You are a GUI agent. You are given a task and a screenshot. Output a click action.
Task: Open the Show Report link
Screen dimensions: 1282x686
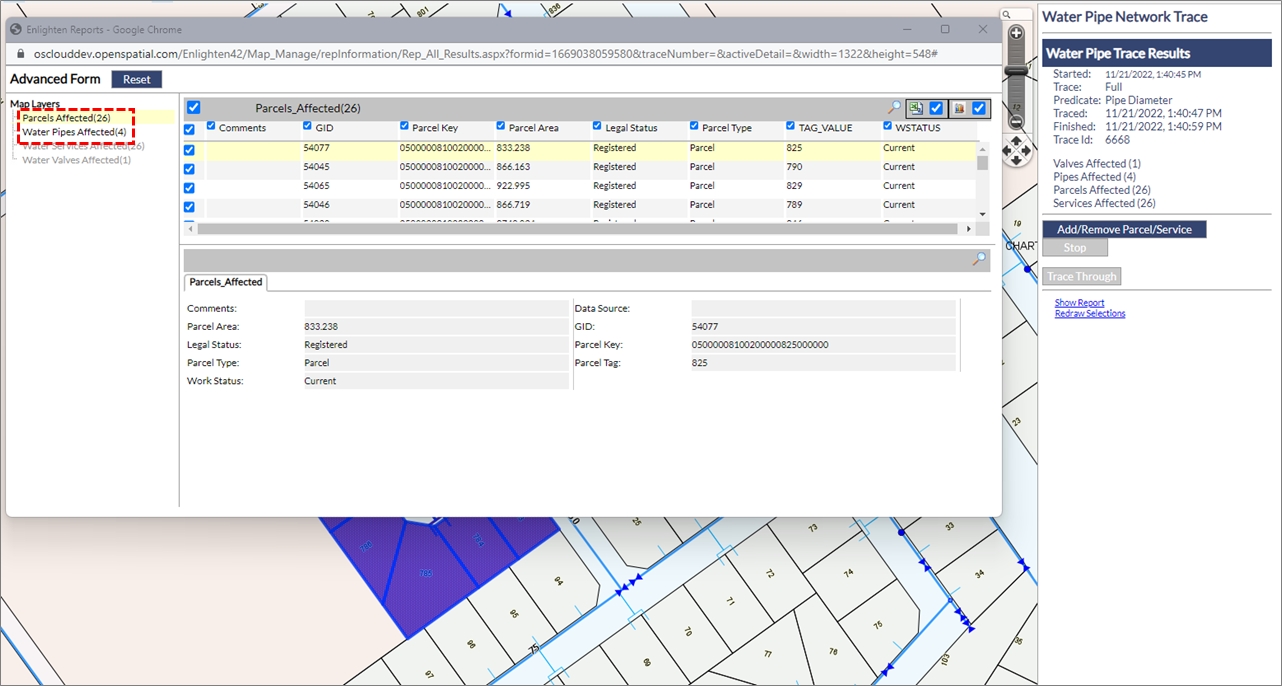[x=1079, y=303]
